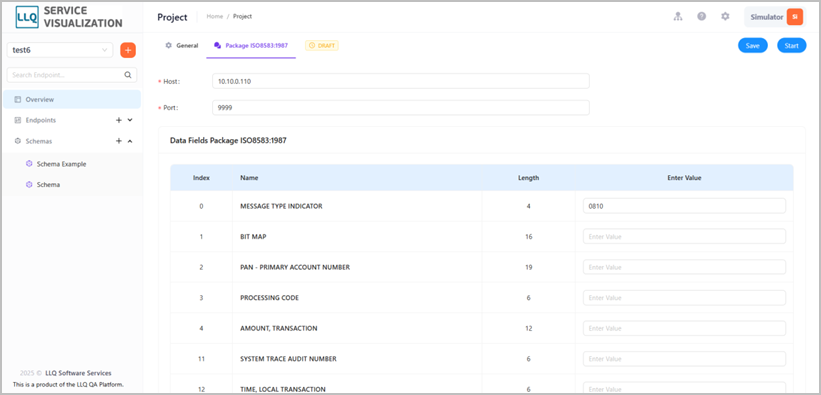This screenshot has width=821, height=395.
Task: Switch to the General tab
Action: [182, 46]
